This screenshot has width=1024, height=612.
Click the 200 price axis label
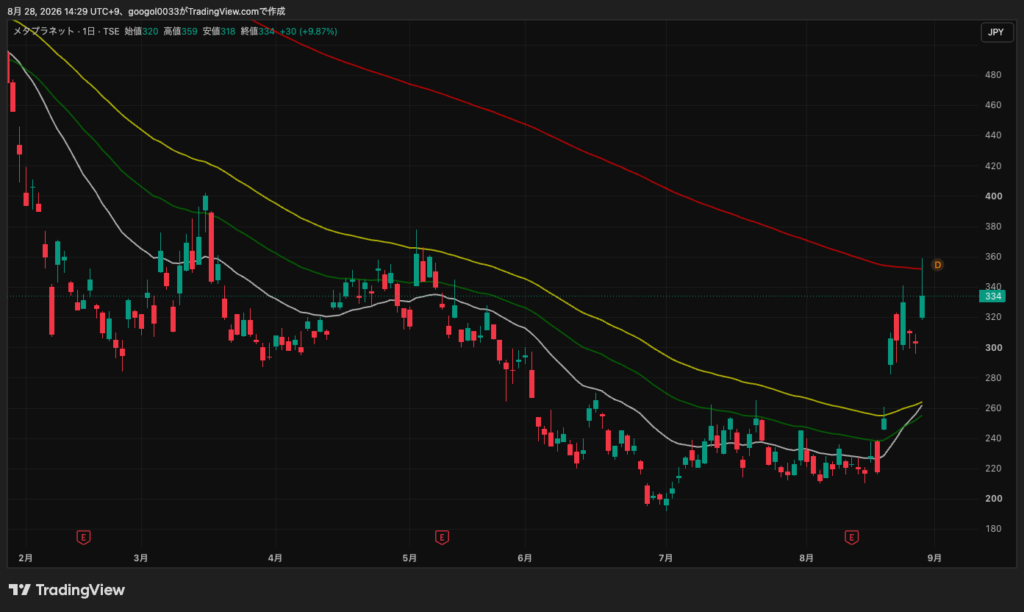coord(993,498)
